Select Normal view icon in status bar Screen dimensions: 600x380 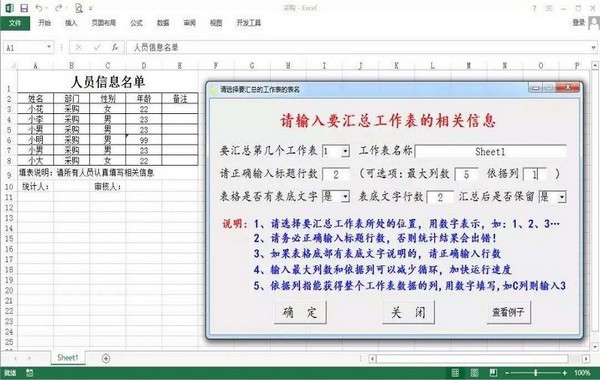point(455,373)
